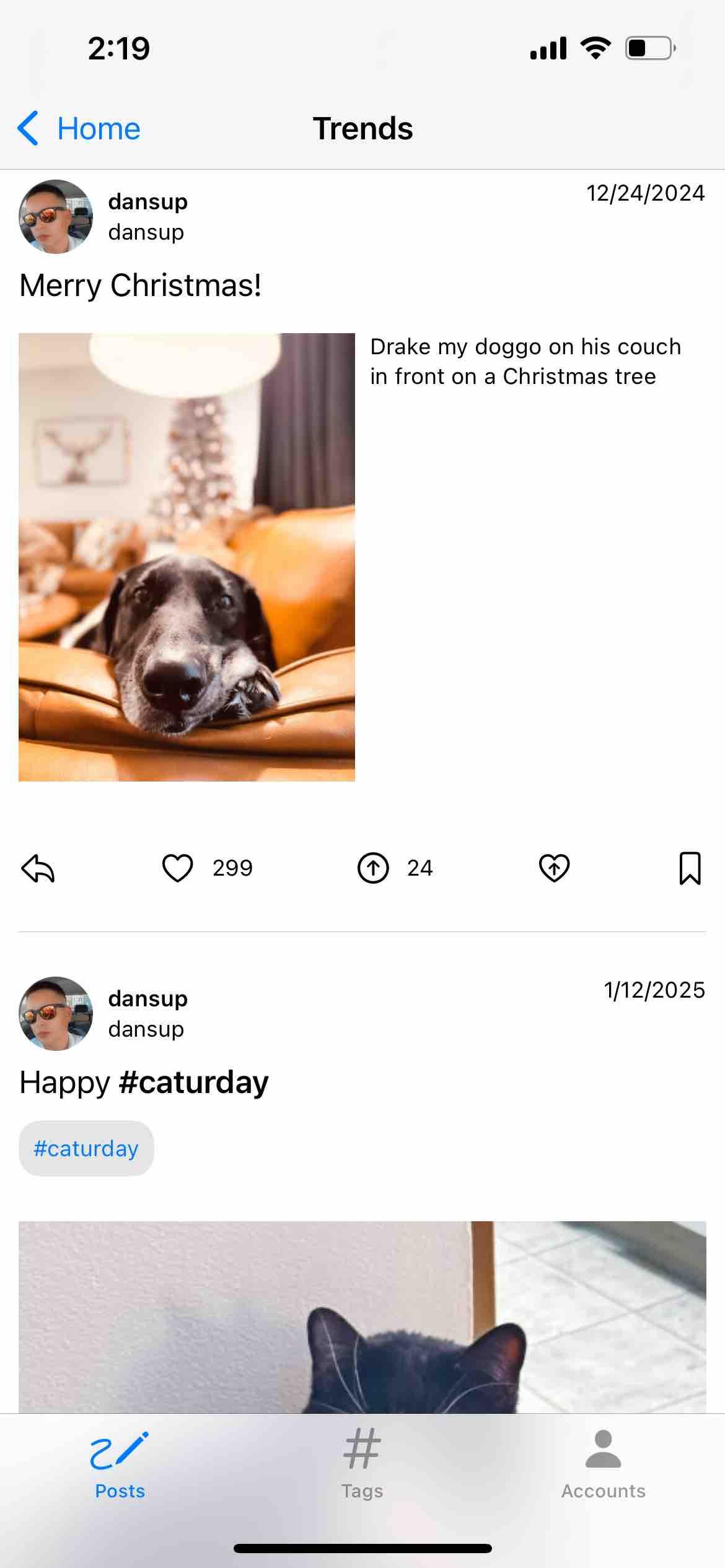The image size is (725, 1568).
Task: Tap dansup's avatar on the caturday post
Action: point(56,1014)
